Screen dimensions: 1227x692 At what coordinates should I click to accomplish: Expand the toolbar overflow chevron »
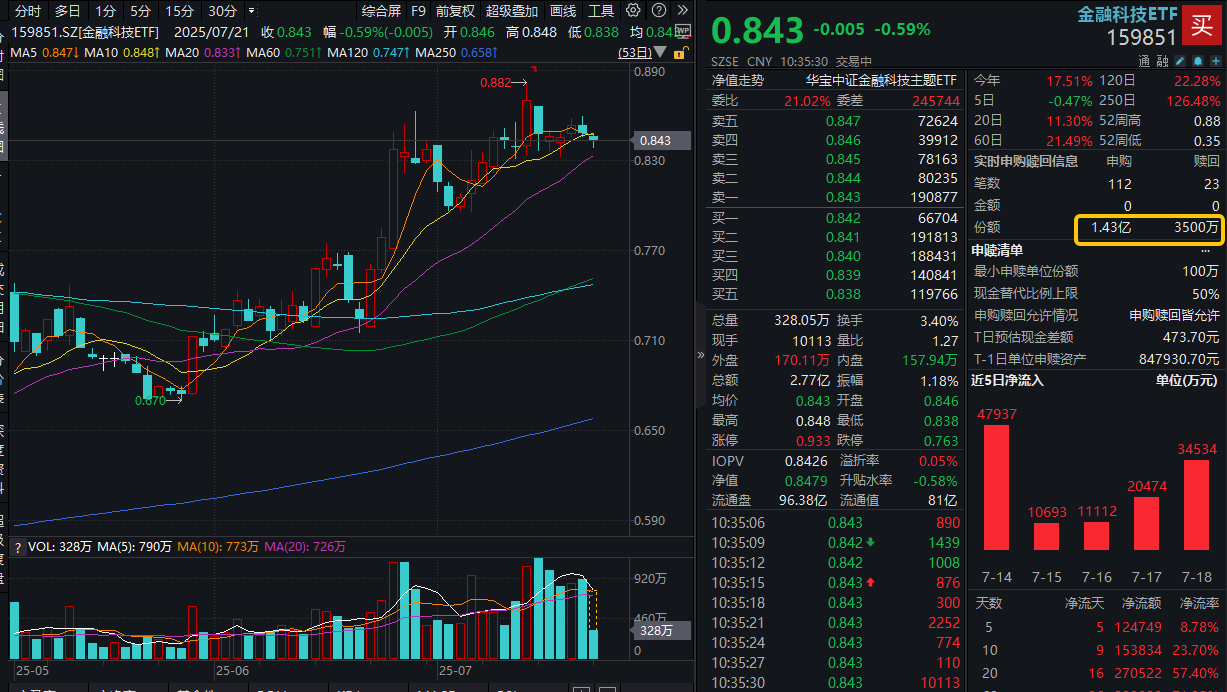684,11
